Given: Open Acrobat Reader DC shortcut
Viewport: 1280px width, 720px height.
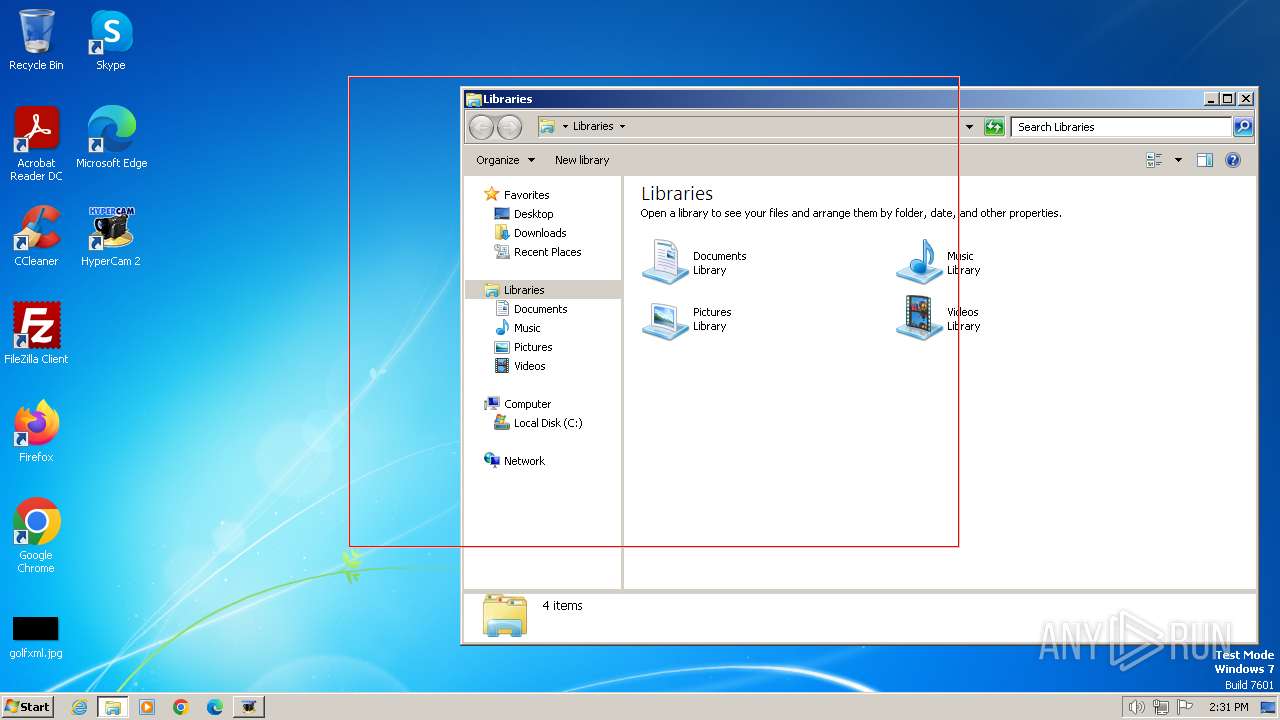Looking at the screenshot, I should click(36, 144).
